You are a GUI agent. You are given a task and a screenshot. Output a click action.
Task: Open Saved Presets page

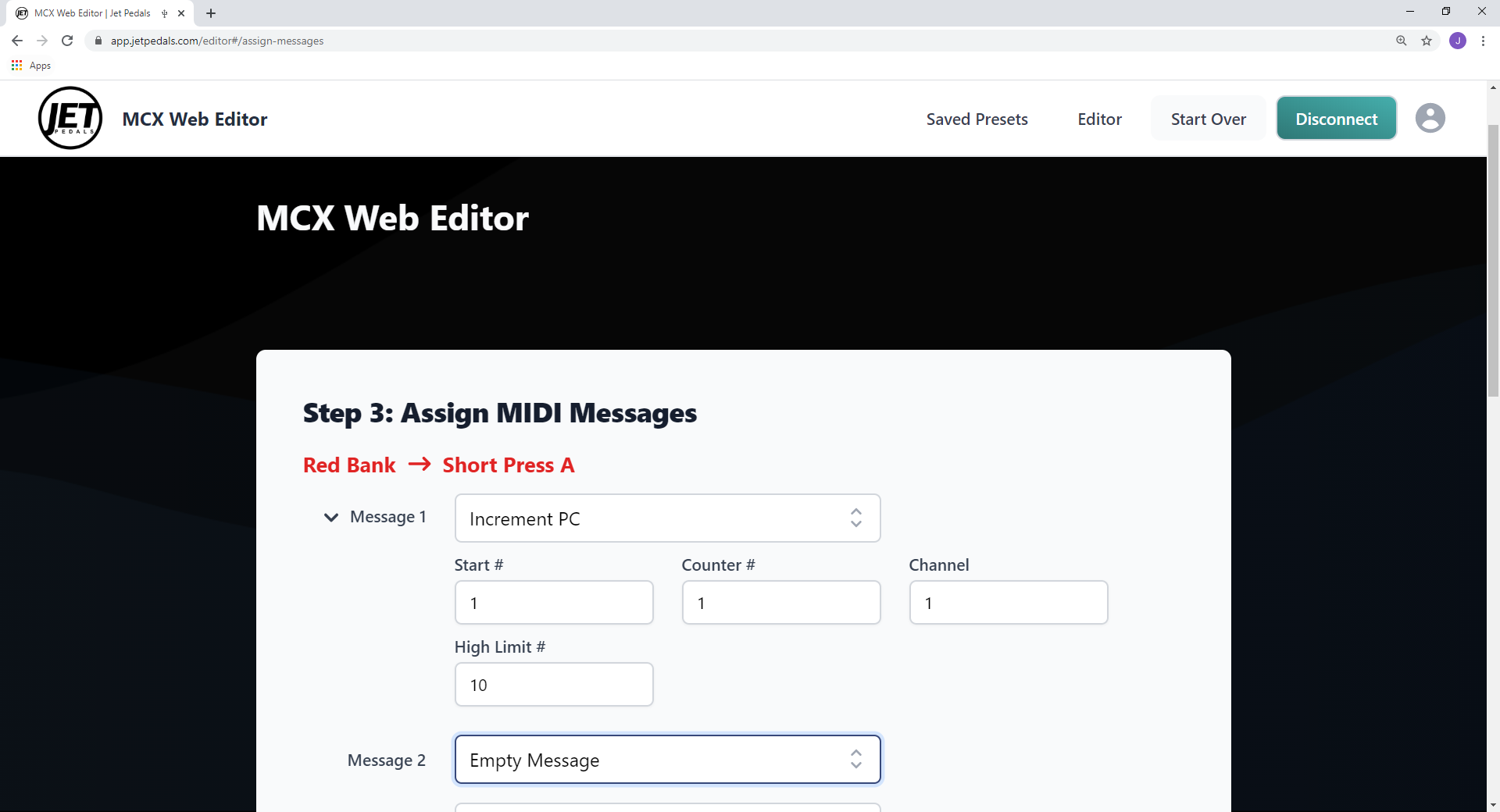point(977,119)
